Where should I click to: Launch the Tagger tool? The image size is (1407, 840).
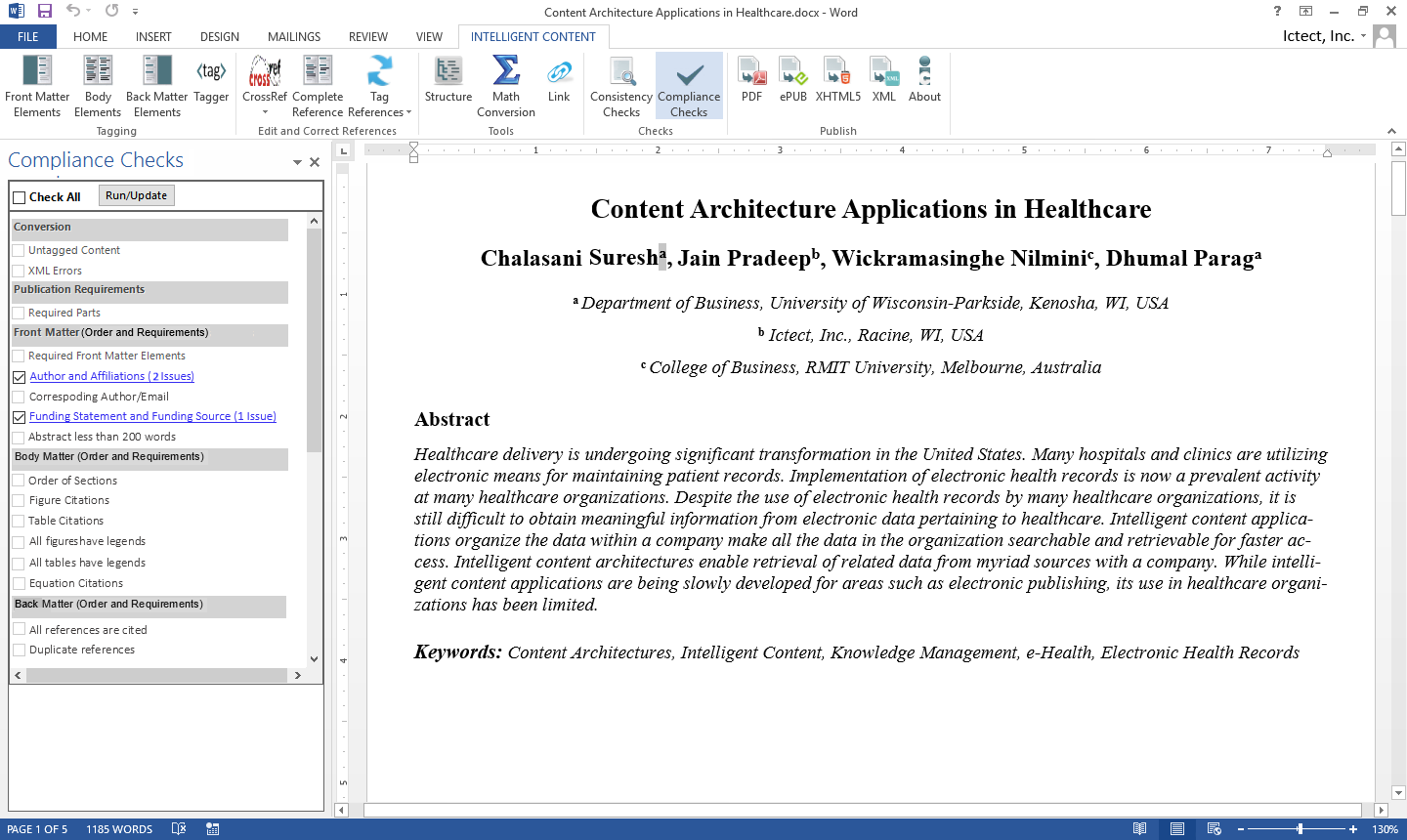(x=211, y=79)
